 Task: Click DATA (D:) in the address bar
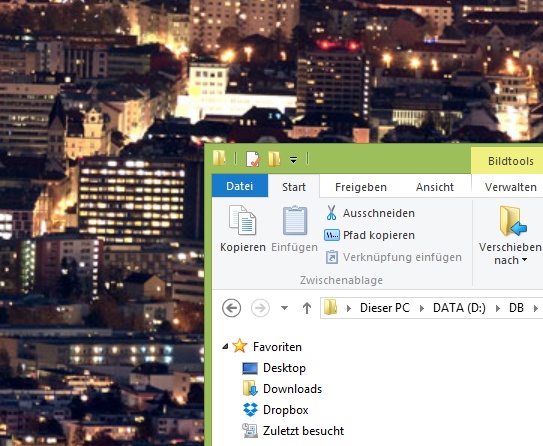459,307
